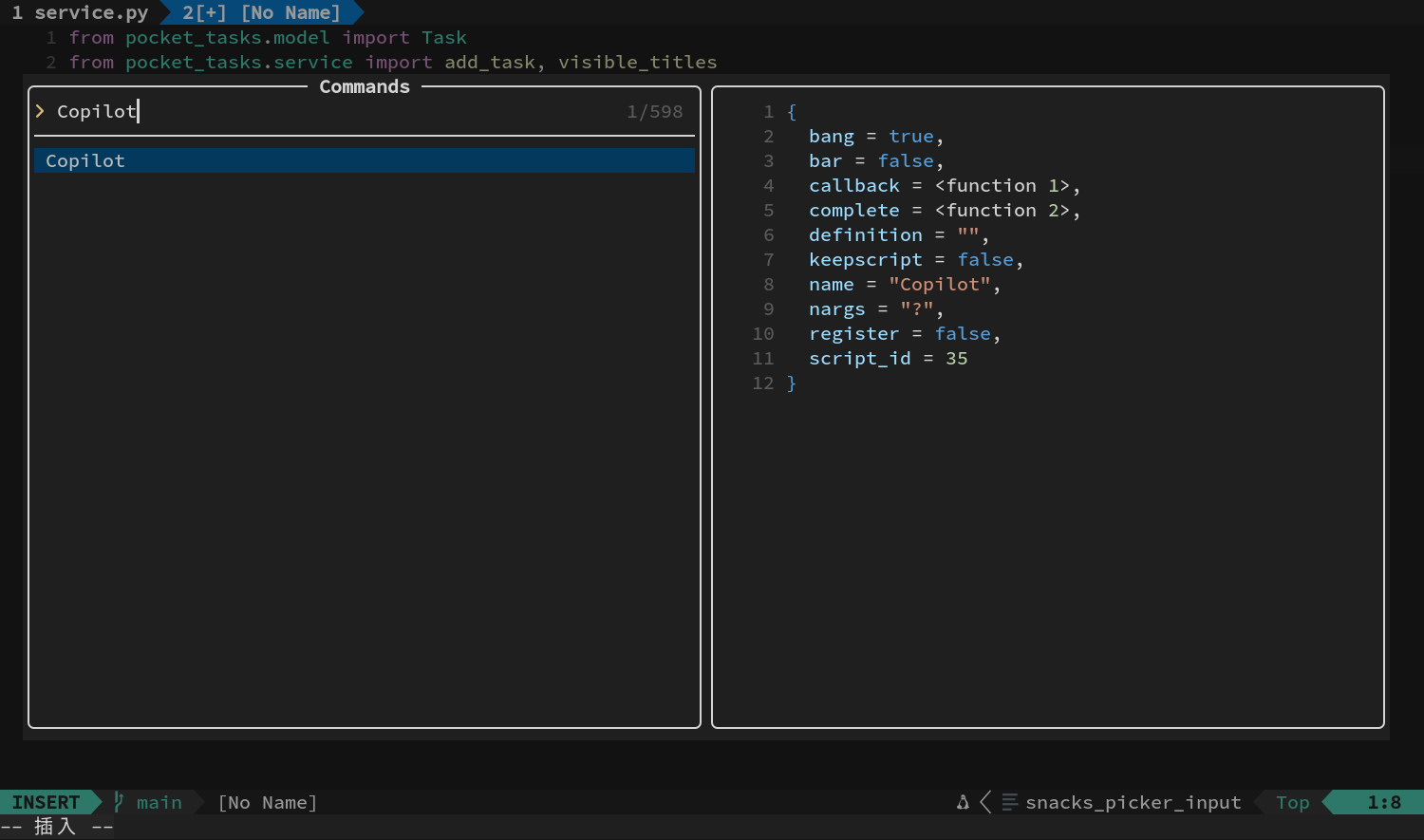
Task: Click the opening brace on preview line 1
Action: click(792, 111)
